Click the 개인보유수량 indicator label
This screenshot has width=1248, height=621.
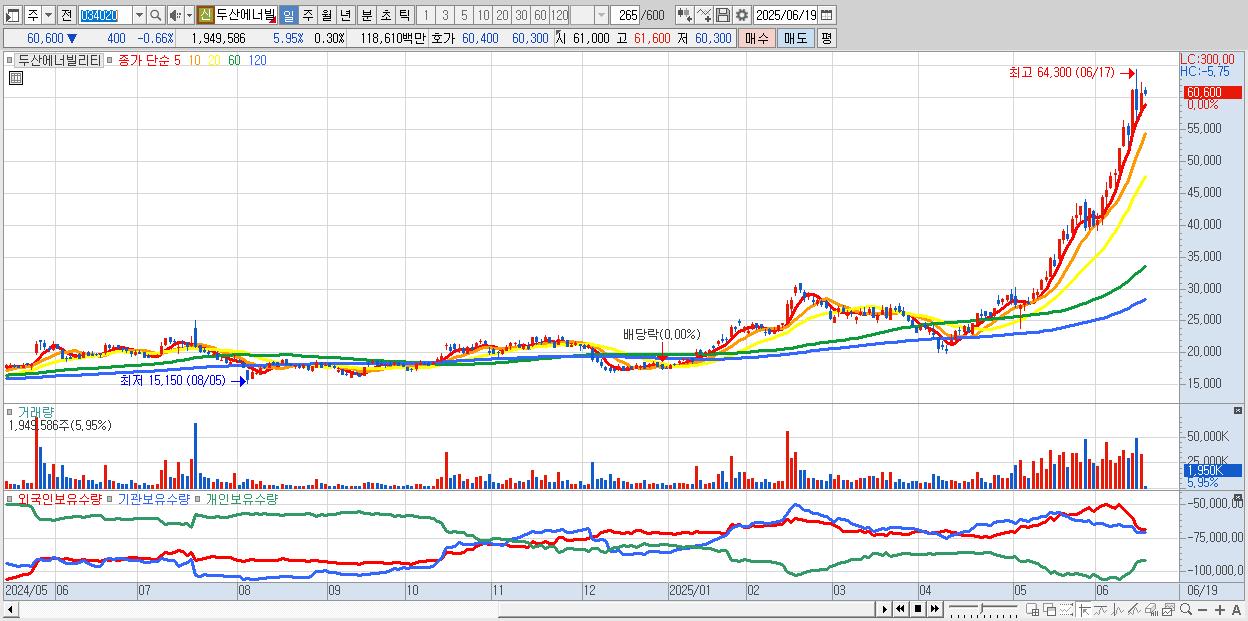tap(242, 498)
